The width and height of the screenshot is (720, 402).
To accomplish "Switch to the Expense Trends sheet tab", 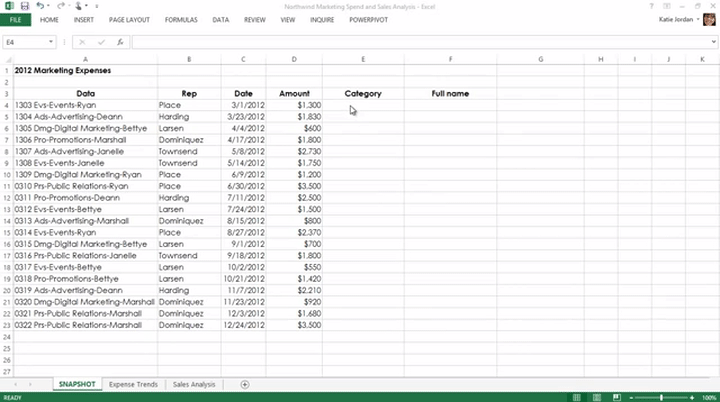I will tap(132, 384).
